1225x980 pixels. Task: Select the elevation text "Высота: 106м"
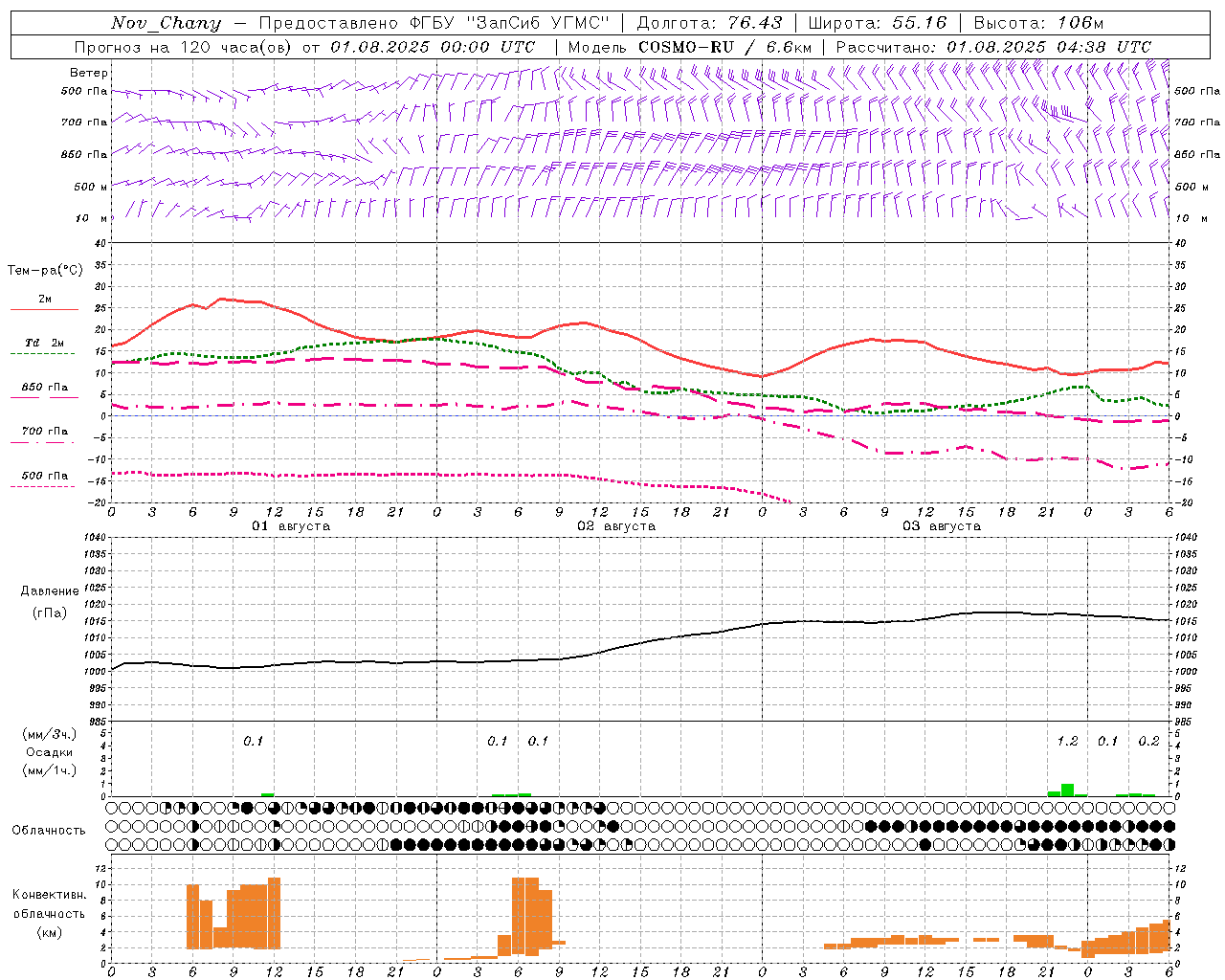[x=1038, y=23]
